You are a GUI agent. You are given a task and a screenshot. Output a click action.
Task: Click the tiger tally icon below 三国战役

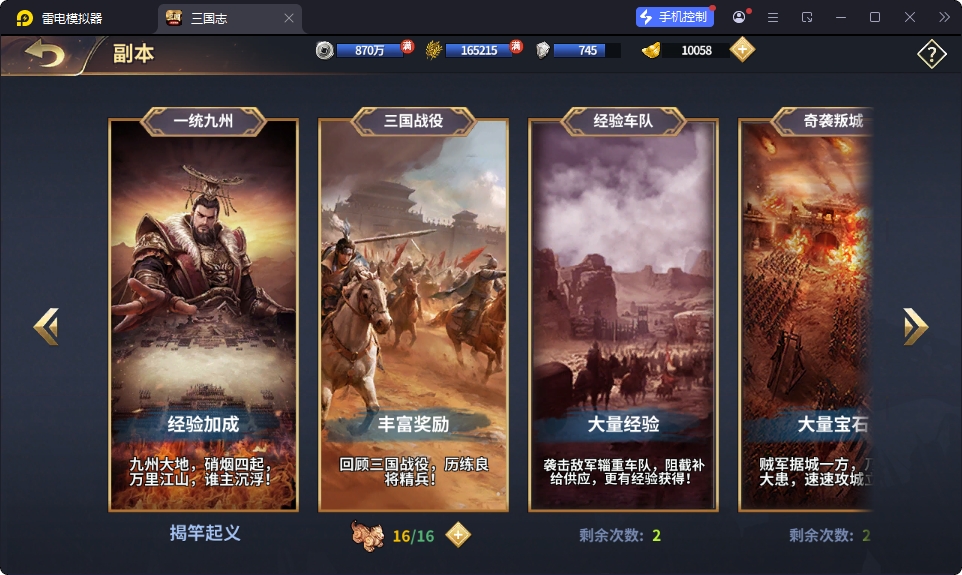point(367,535)
